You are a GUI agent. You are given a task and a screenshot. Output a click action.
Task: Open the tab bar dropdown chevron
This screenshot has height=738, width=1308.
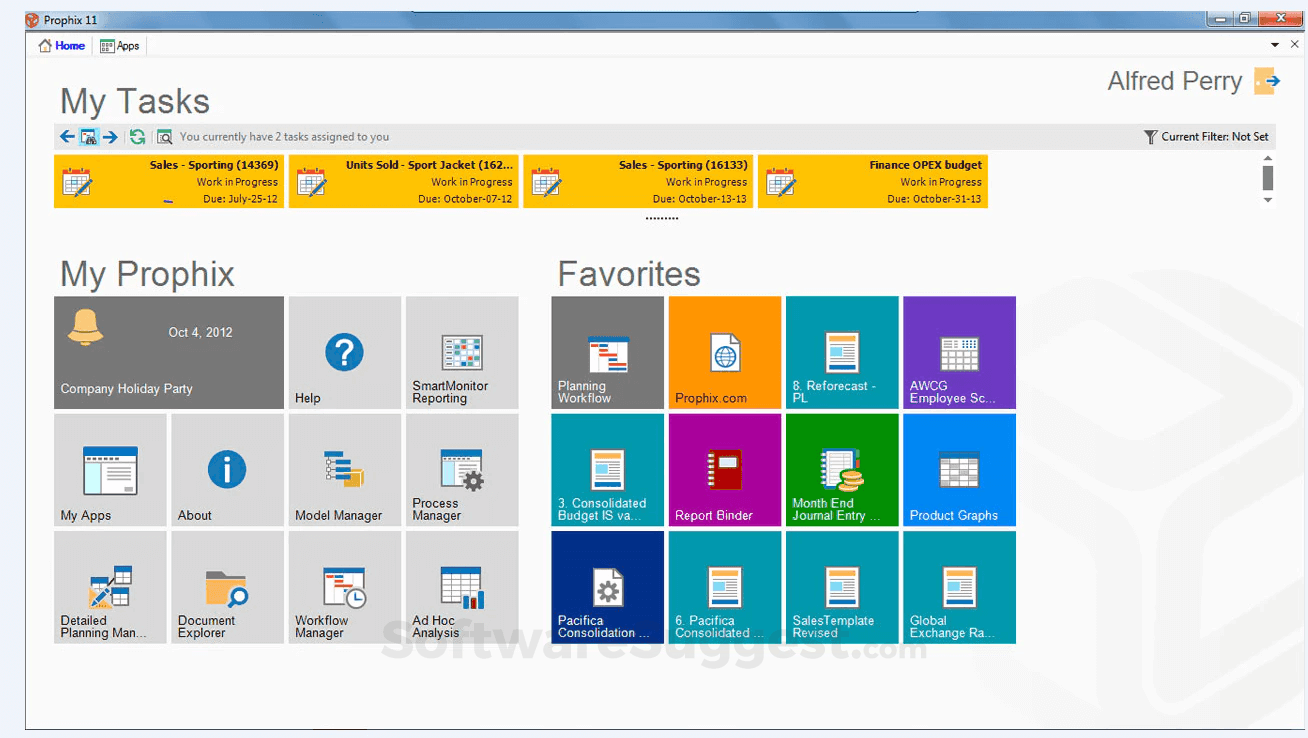coord(1275,44)
